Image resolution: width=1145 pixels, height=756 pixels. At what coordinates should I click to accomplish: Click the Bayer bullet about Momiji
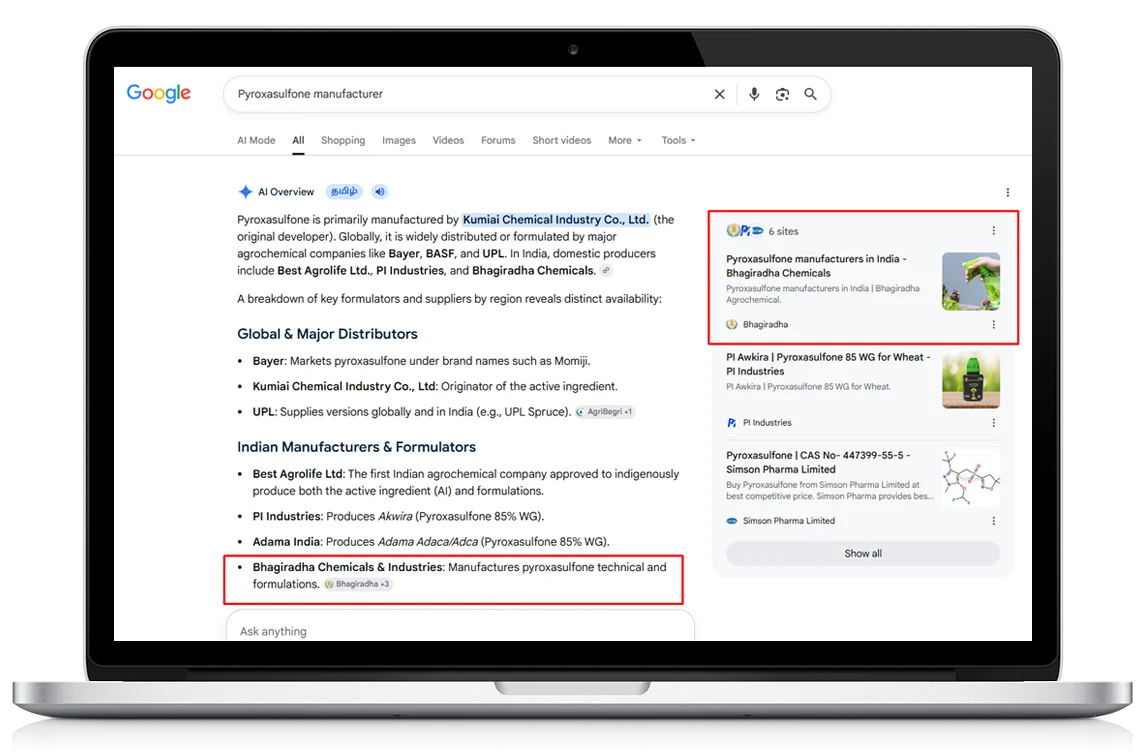tap(421, 361)
